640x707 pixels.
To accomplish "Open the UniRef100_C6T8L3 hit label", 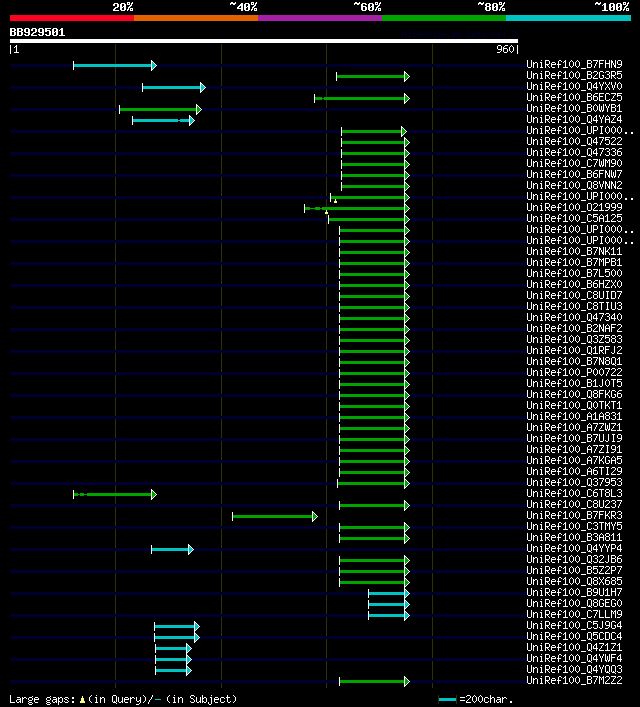I will [574, 493].
